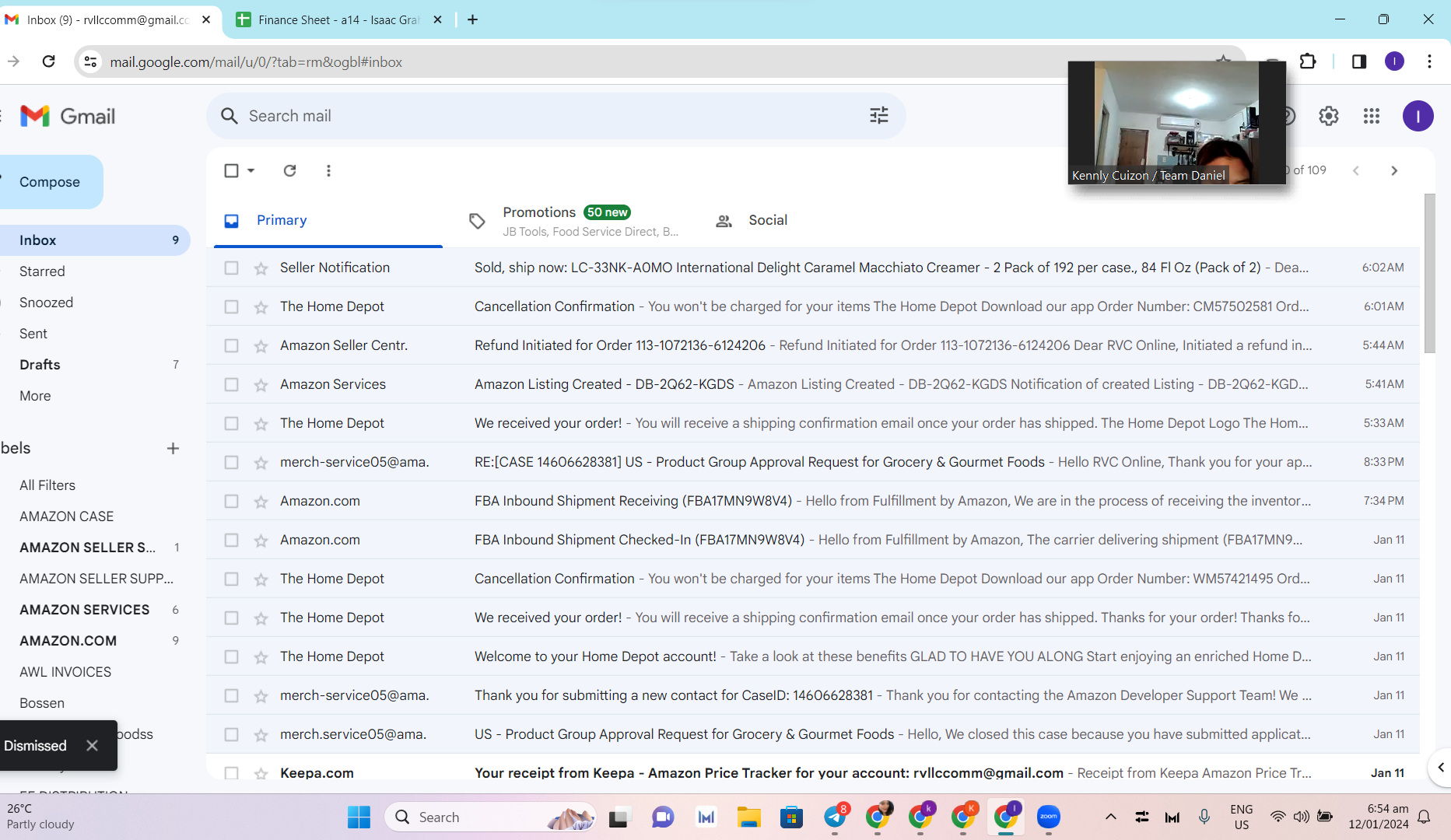Compose a new email

[x=50, y=182]
